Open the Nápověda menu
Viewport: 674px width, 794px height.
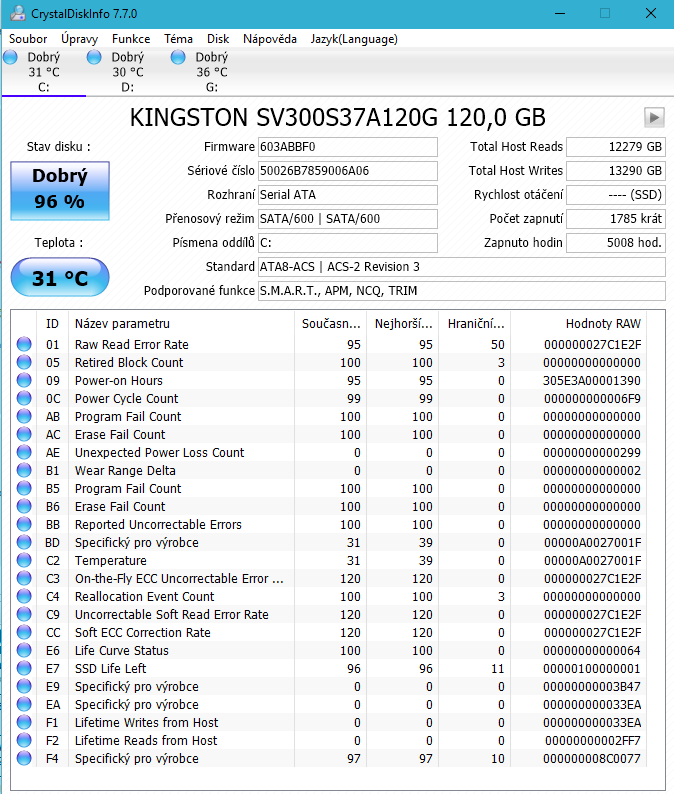(270, 39)
